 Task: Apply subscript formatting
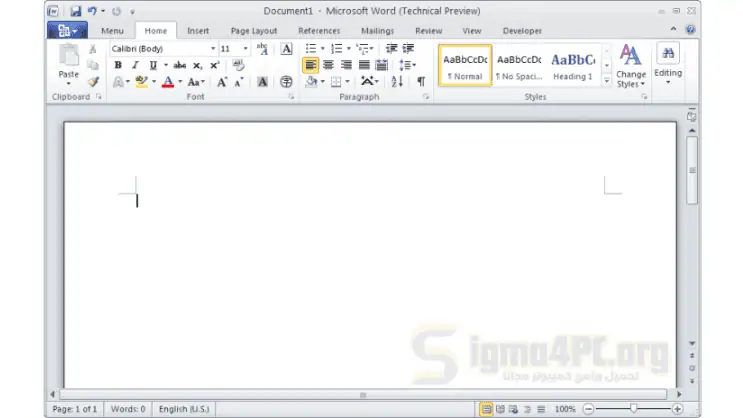197,65
